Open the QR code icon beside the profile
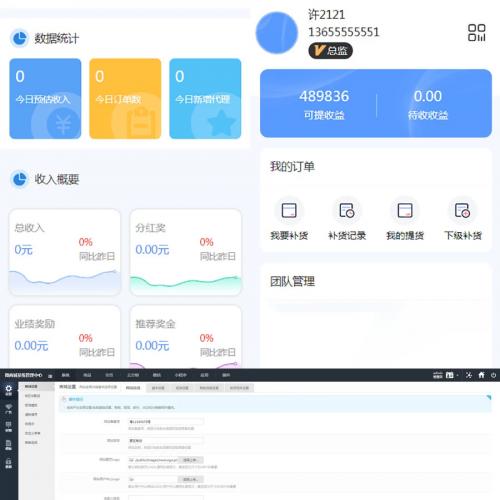This screenshot has height=500, width=500. 476,33
